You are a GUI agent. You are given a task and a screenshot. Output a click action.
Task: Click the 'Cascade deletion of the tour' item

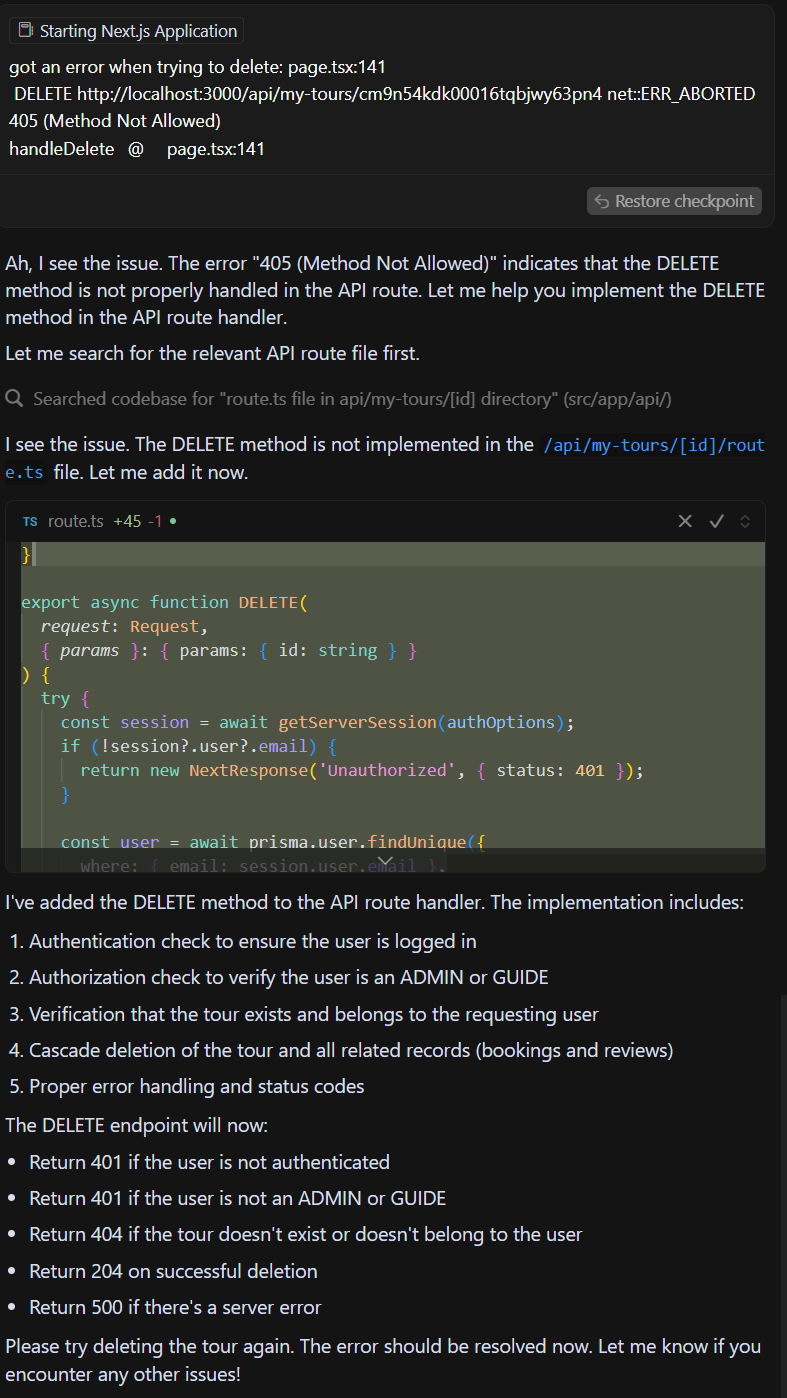pyautogui.click(x=351, y=1050)
